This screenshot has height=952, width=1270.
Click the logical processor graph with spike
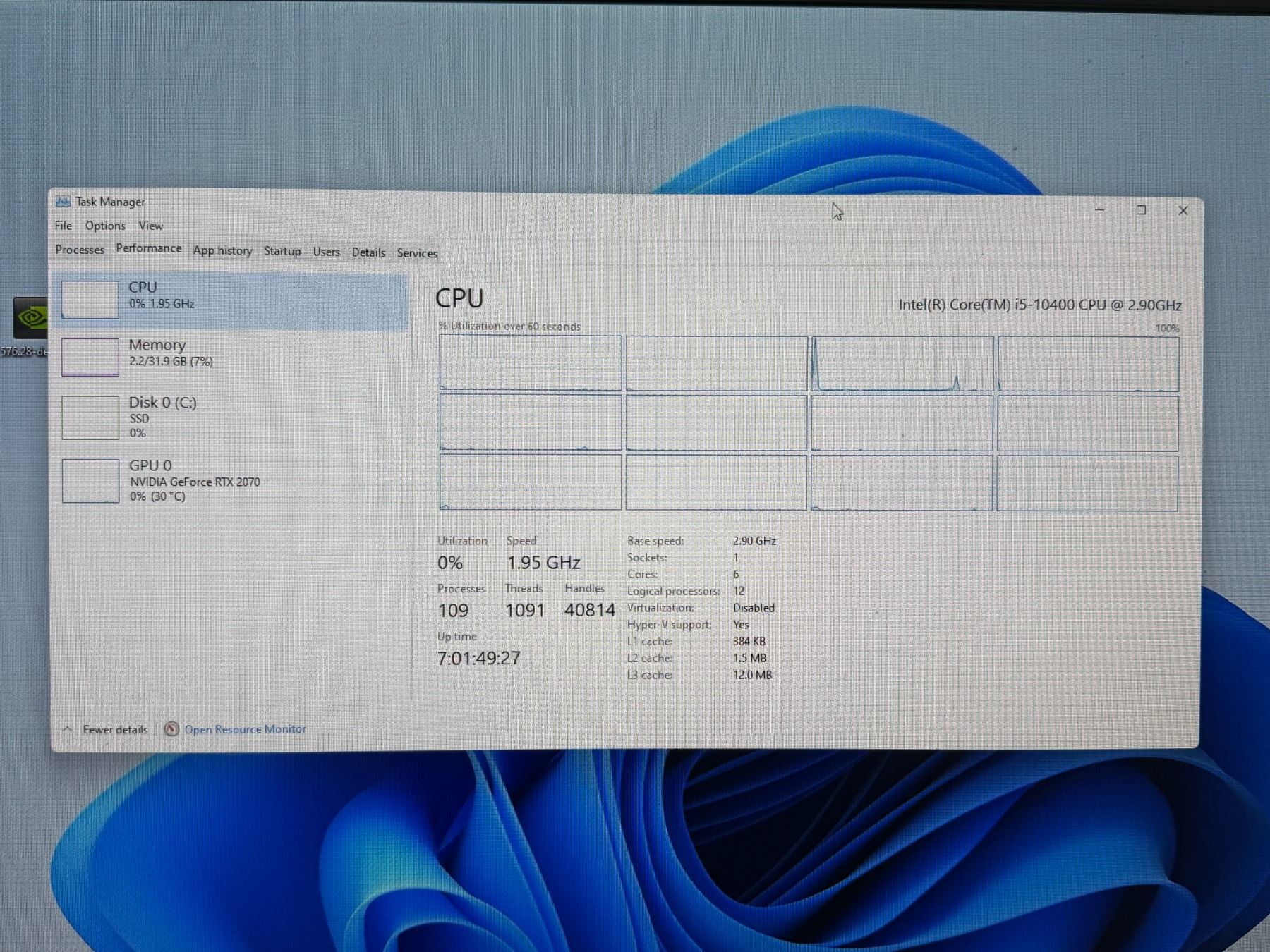tap(902, 364)
